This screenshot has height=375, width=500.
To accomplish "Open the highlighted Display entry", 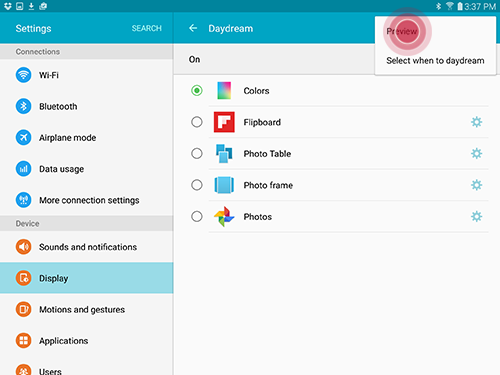I will coord(87,278).
